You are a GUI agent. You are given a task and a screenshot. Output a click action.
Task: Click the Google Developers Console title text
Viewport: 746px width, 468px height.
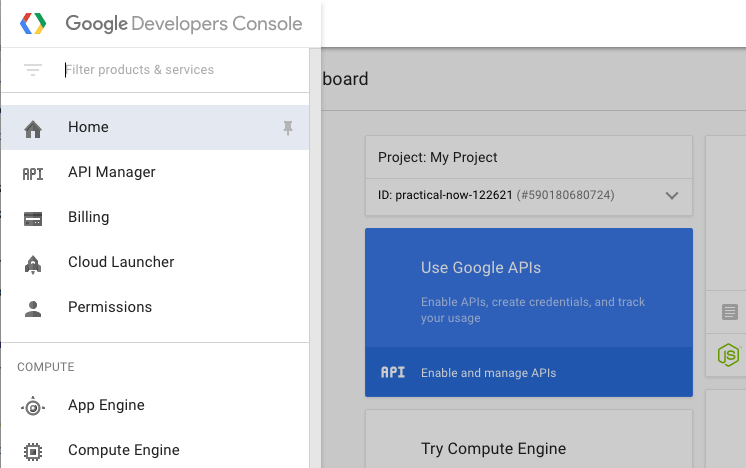184,24
